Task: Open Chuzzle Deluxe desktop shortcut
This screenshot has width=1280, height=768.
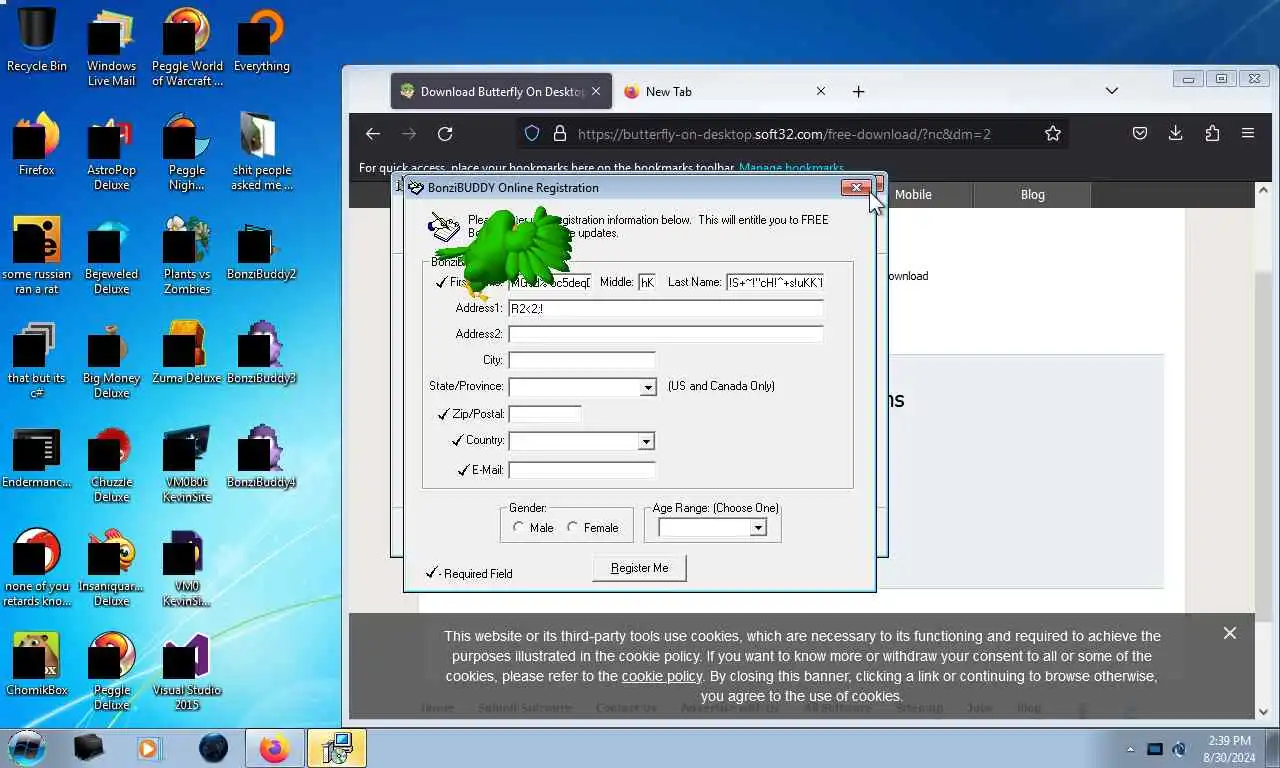Action: [111, 463]
